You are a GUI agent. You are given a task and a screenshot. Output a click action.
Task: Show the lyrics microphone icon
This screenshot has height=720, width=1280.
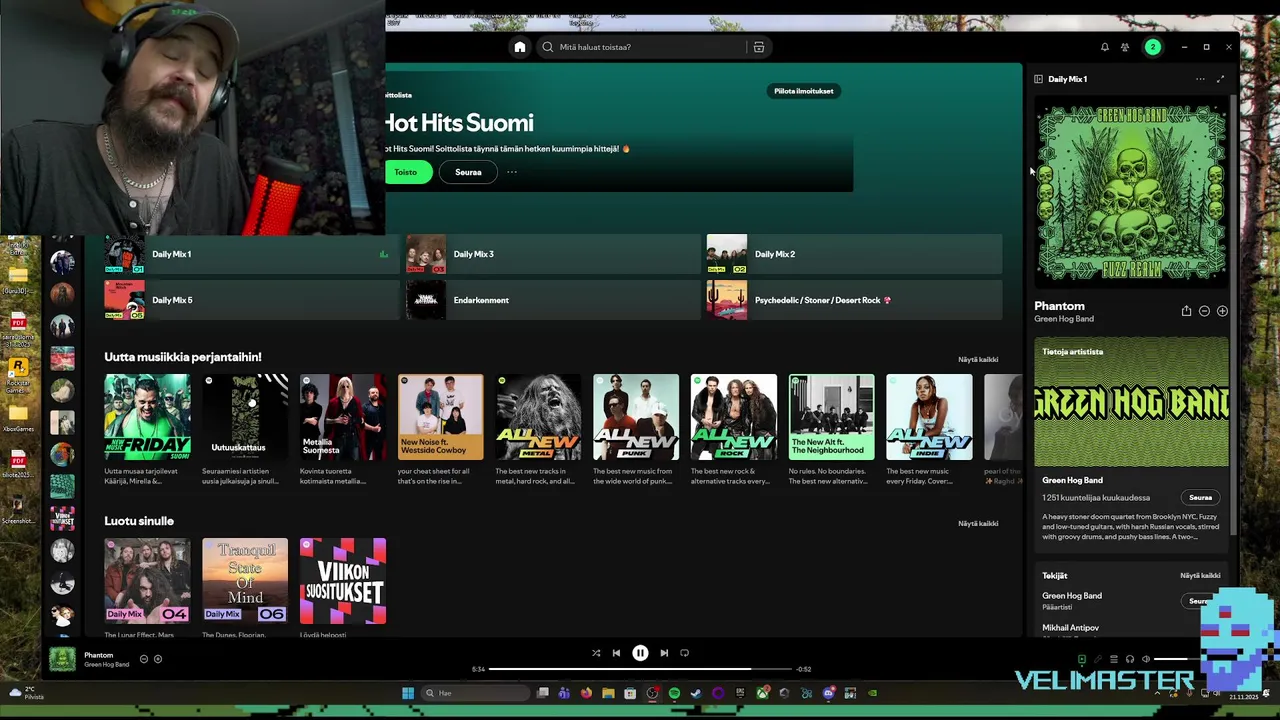(x=1098, y=659)
